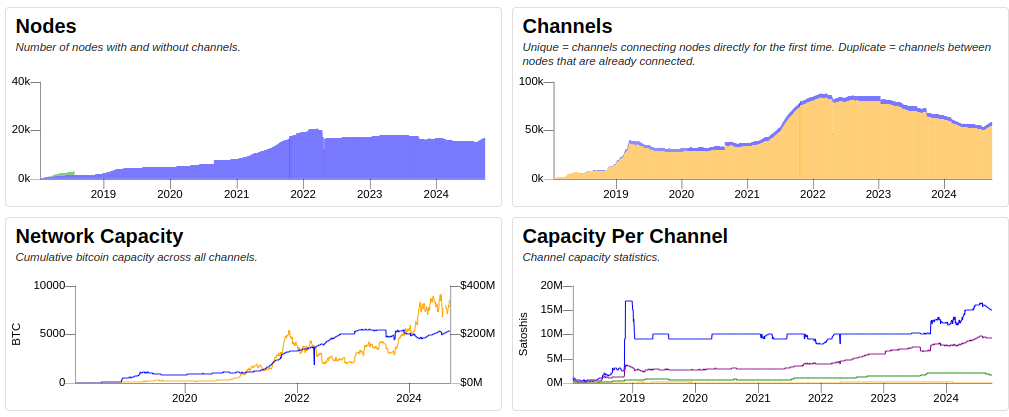1009x417 pixels.
Task: Select the Capacity Per Channel heading
Action: click(625, 236)
